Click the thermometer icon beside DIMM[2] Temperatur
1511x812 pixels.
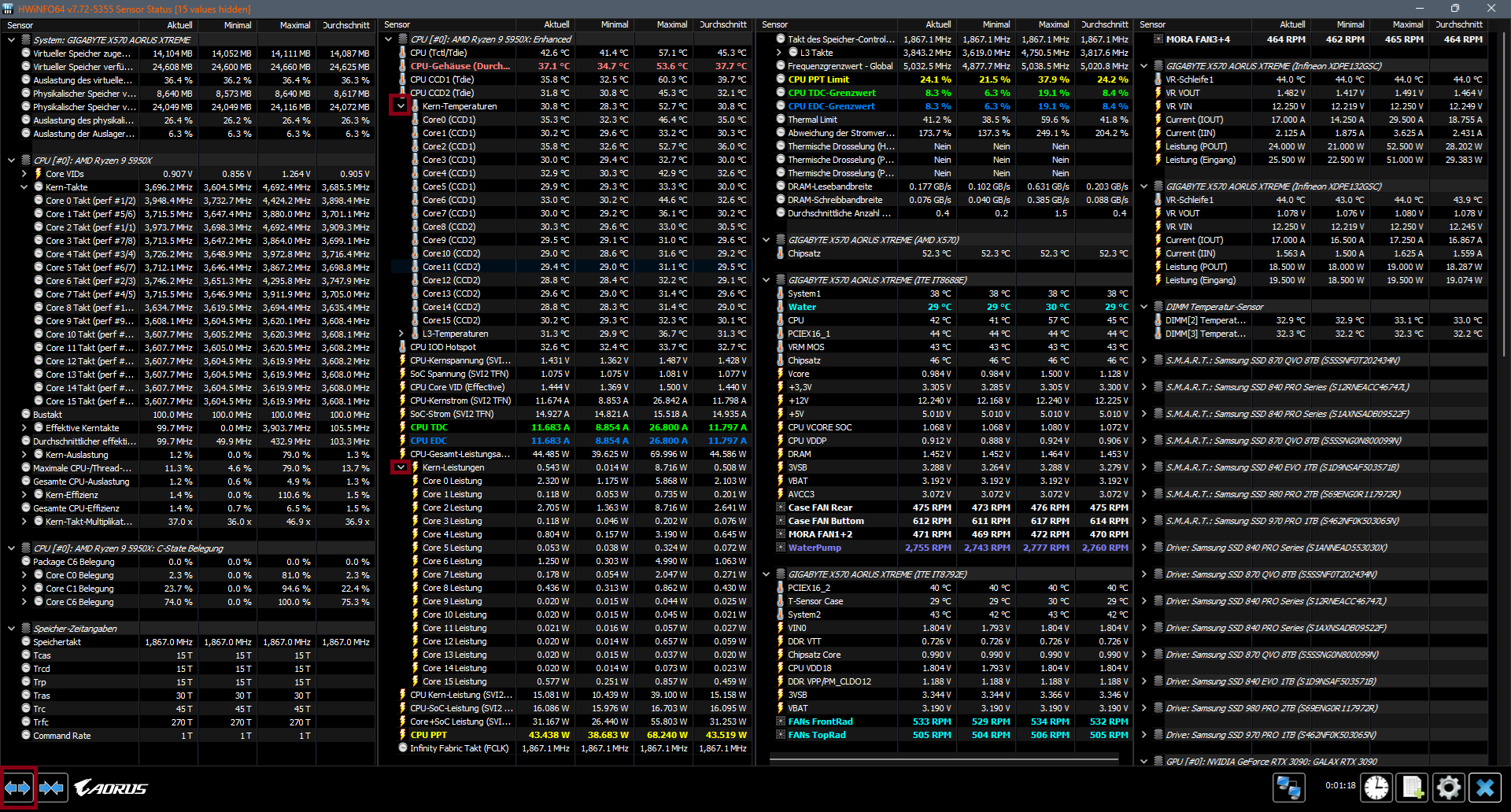(1158, 320)
